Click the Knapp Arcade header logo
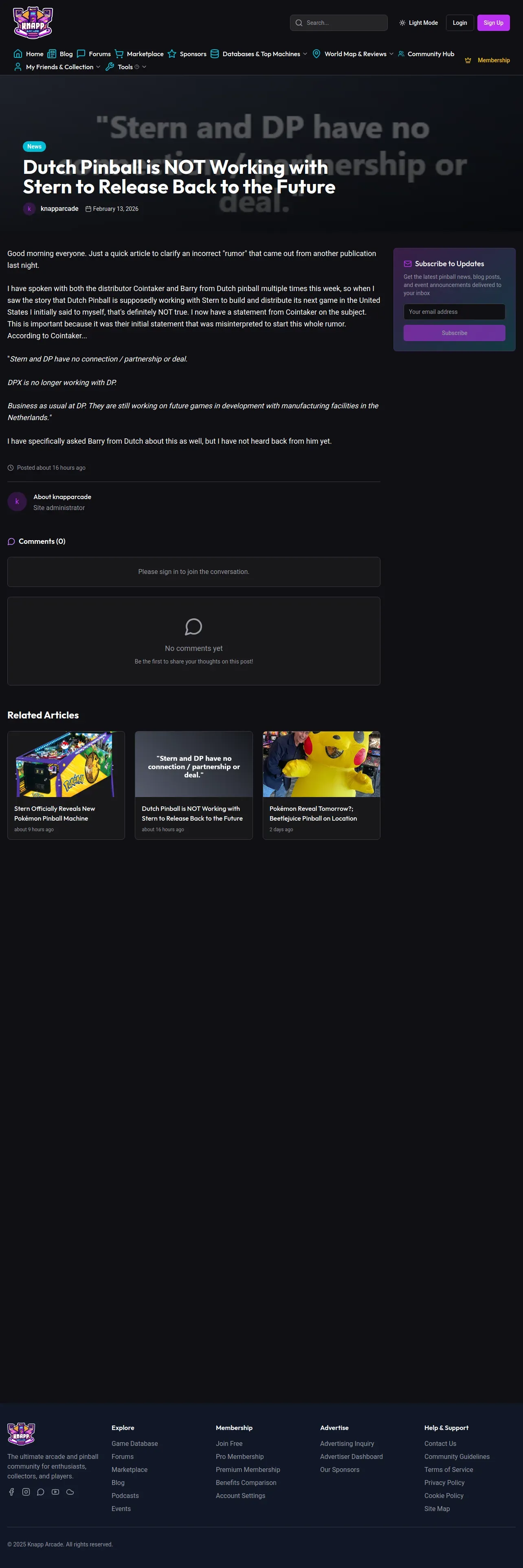The width and height of the screenshot is (523, 1568). pos(33,22)
